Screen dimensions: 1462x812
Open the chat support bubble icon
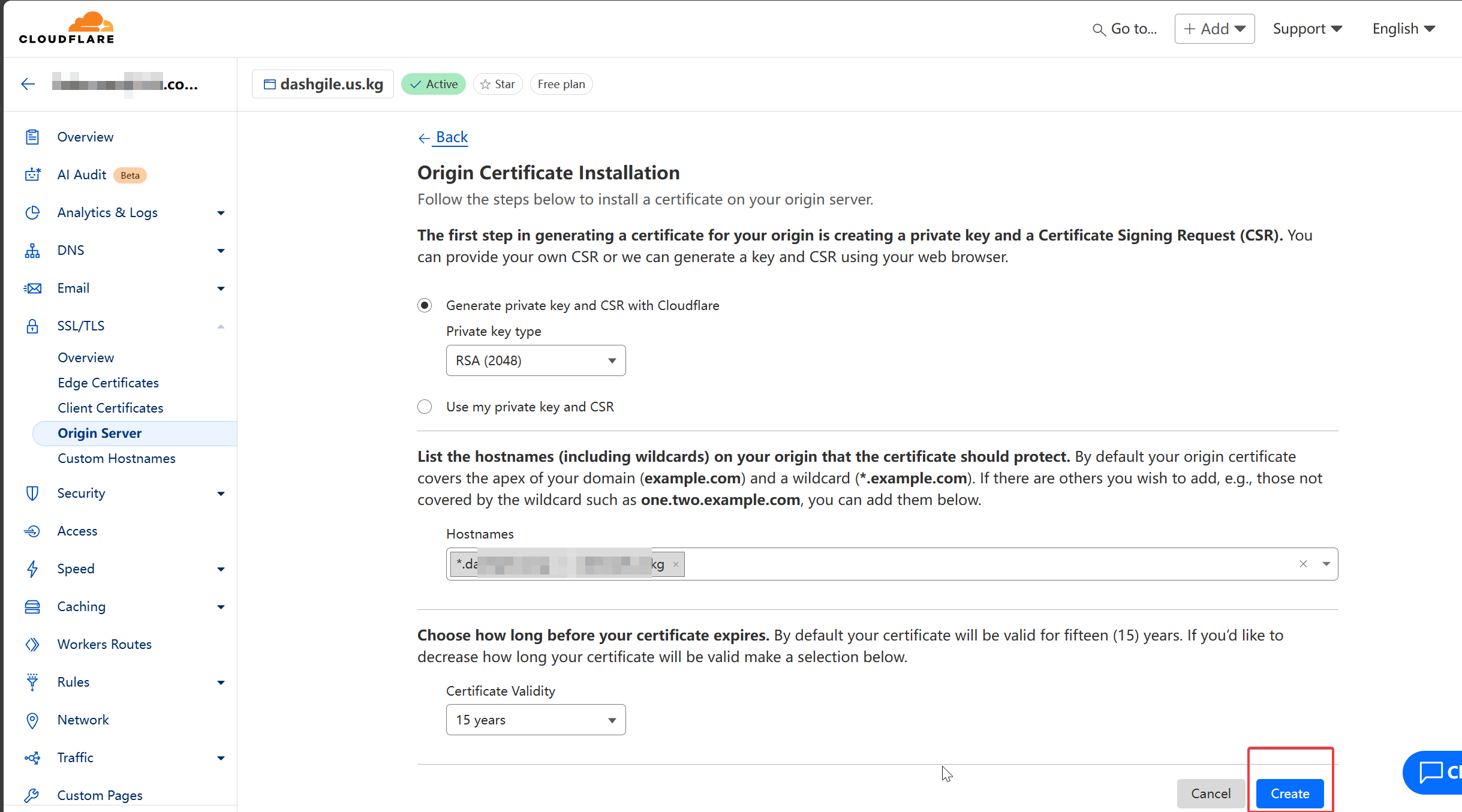(1432, 772)
